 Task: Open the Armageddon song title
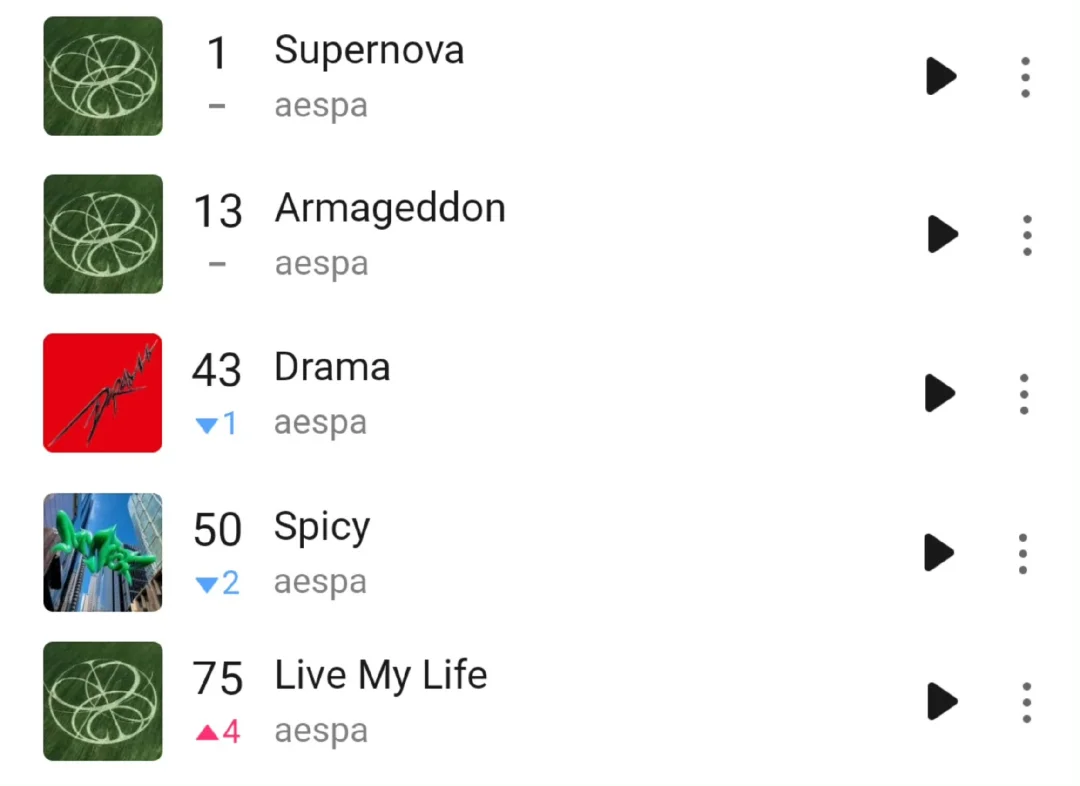(390, 209)
